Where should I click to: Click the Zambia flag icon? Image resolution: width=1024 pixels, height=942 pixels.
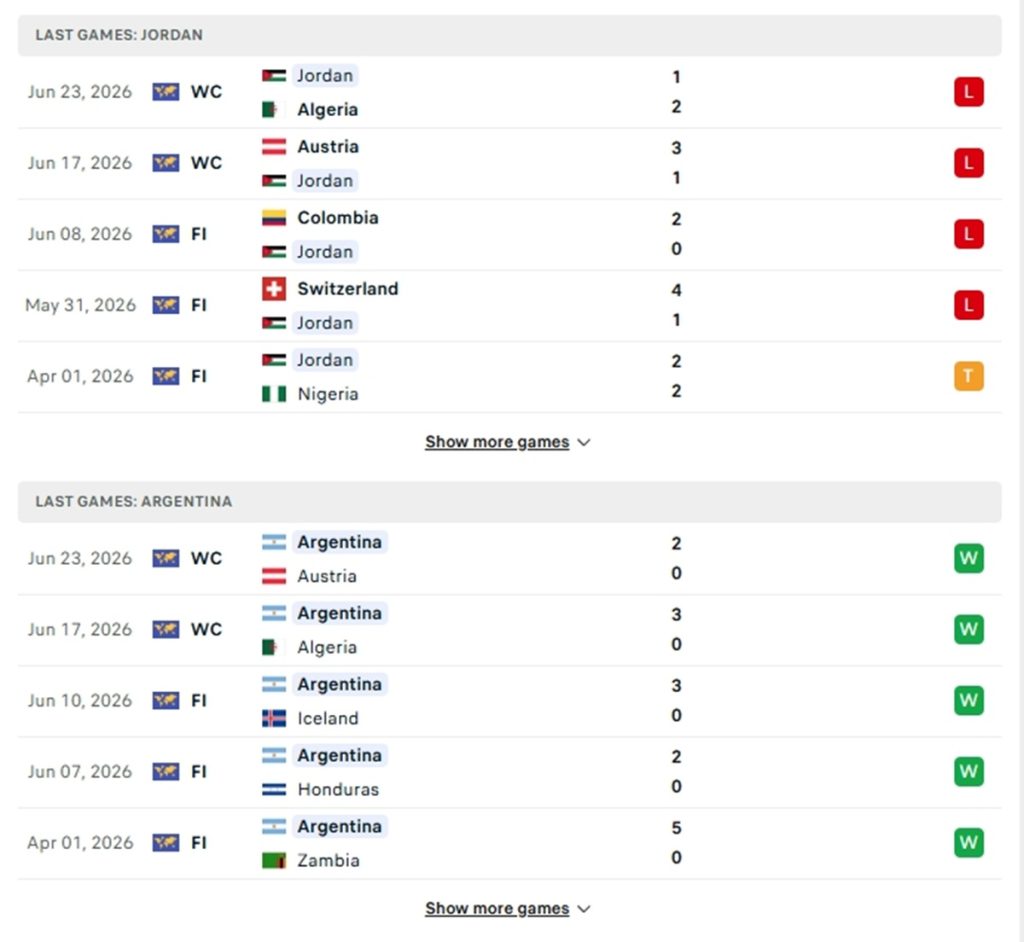click(274, 860)
